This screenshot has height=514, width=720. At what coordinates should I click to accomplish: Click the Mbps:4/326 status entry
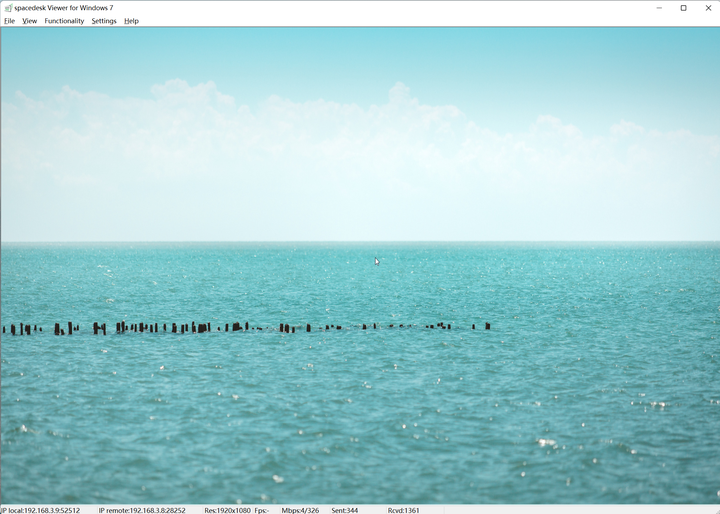pos(300,510)
